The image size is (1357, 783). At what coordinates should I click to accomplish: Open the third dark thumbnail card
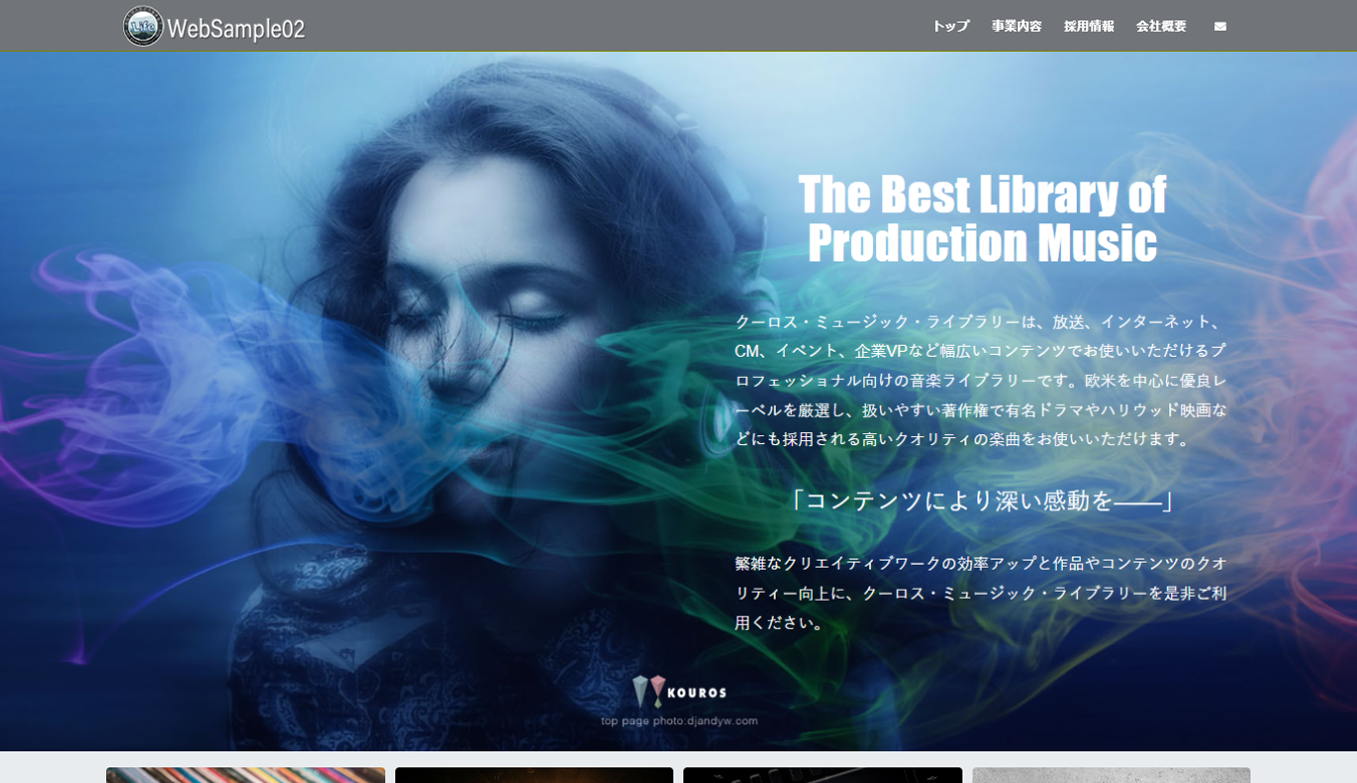pyautogui.click(x=822, y=774)
